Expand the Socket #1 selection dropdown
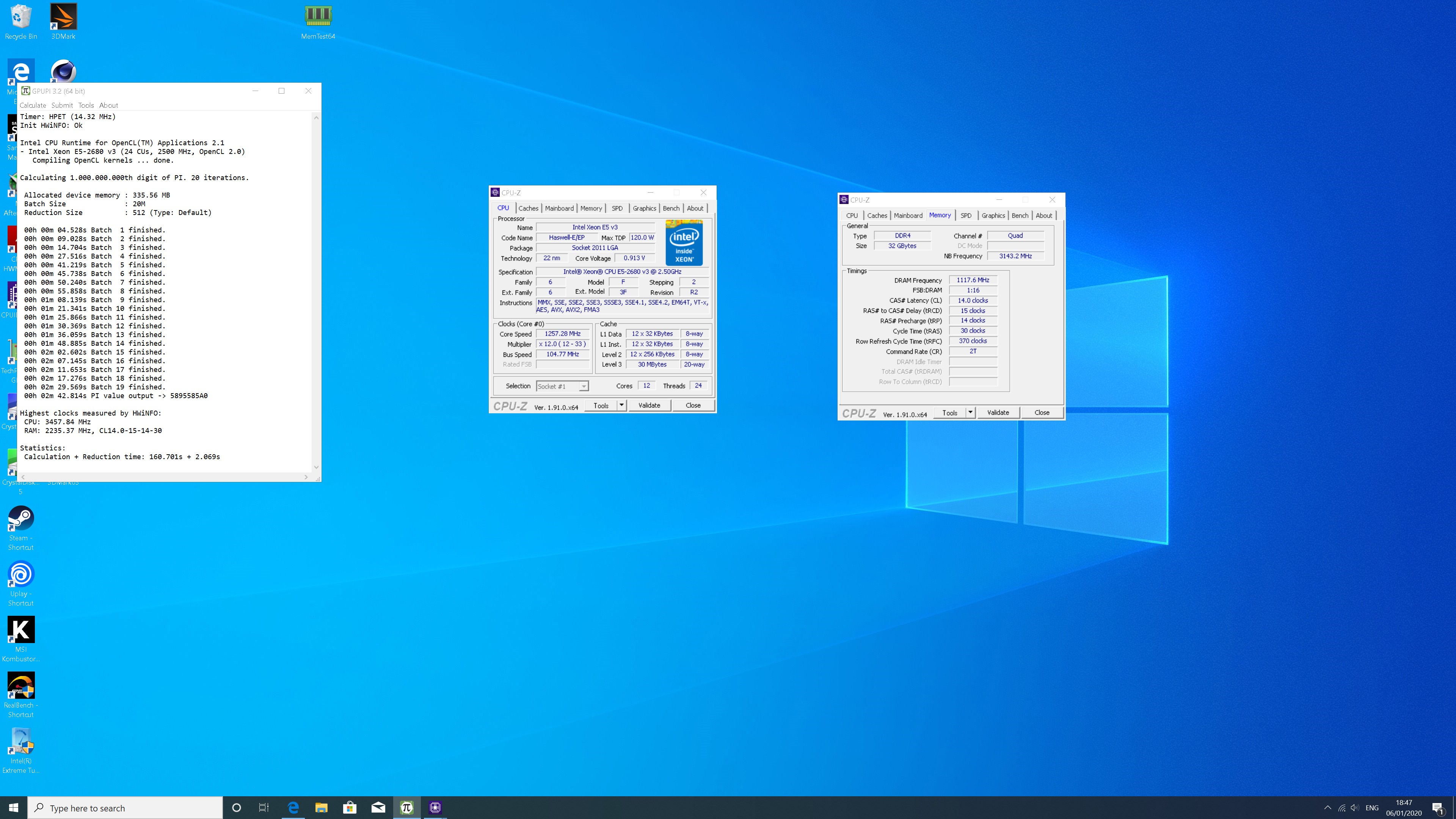1456x819 pixels. pyautogui.click(x=584, y=387)
